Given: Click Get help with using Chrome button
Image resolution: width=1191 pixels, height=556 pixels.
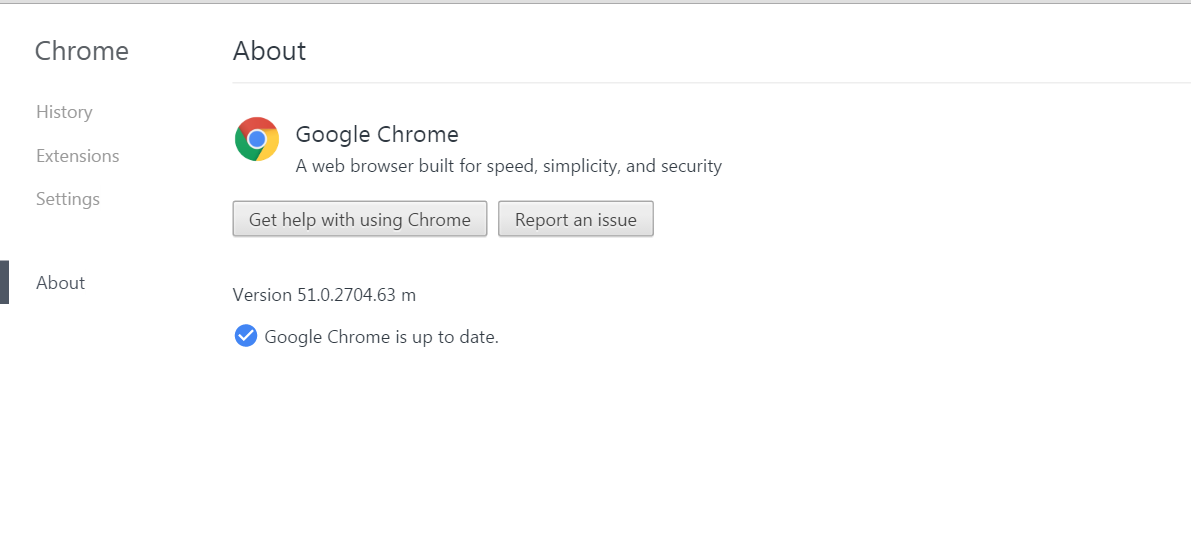Looking at the screenshot, I should coord(359,219).
